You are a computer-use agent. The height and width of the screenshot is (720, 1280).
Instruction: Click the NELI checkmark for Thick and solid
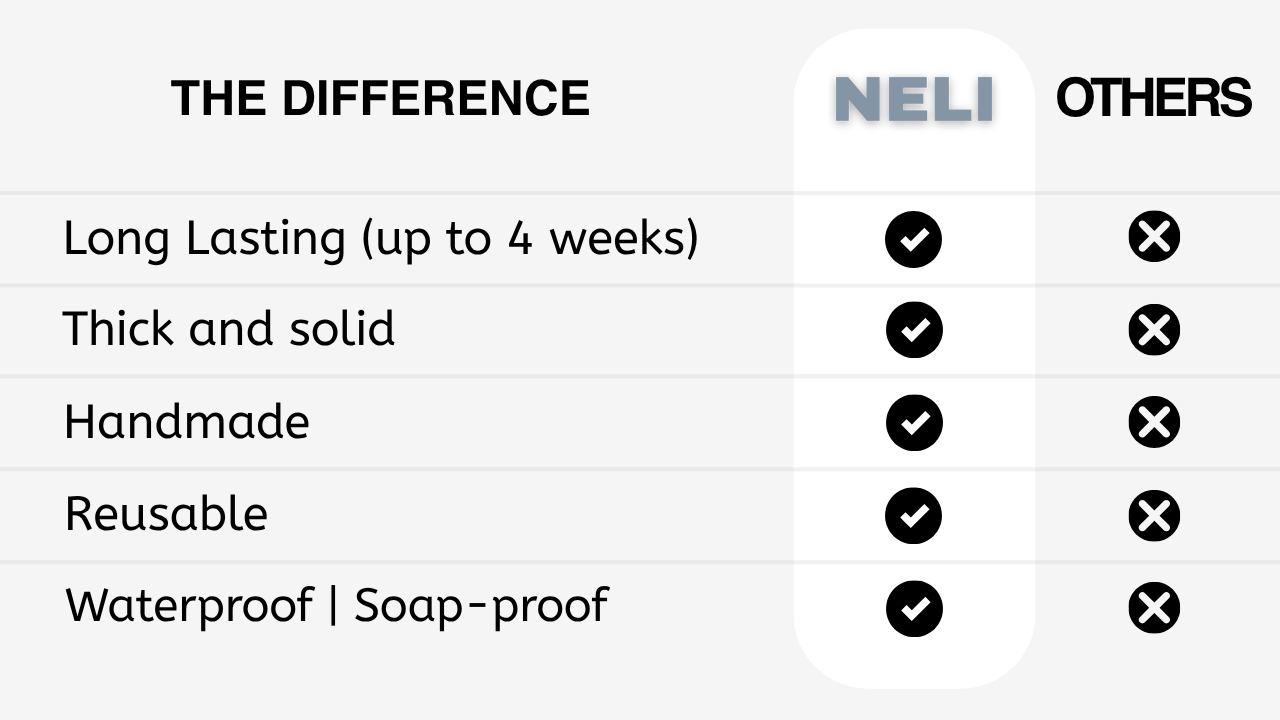pyautogui.click(x=913, y=330)
